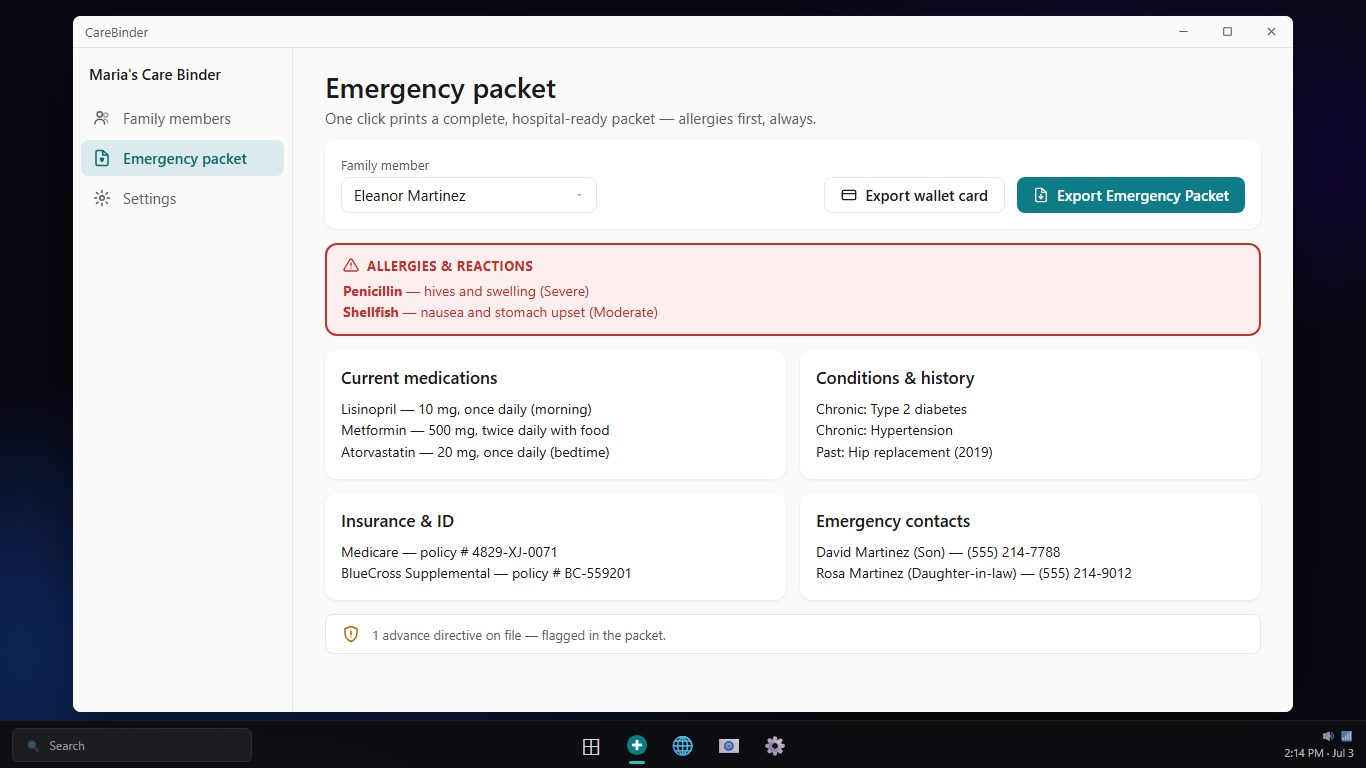
Task: Click the CareBinder plus icon in taskbar
Action: coord(637,745)
